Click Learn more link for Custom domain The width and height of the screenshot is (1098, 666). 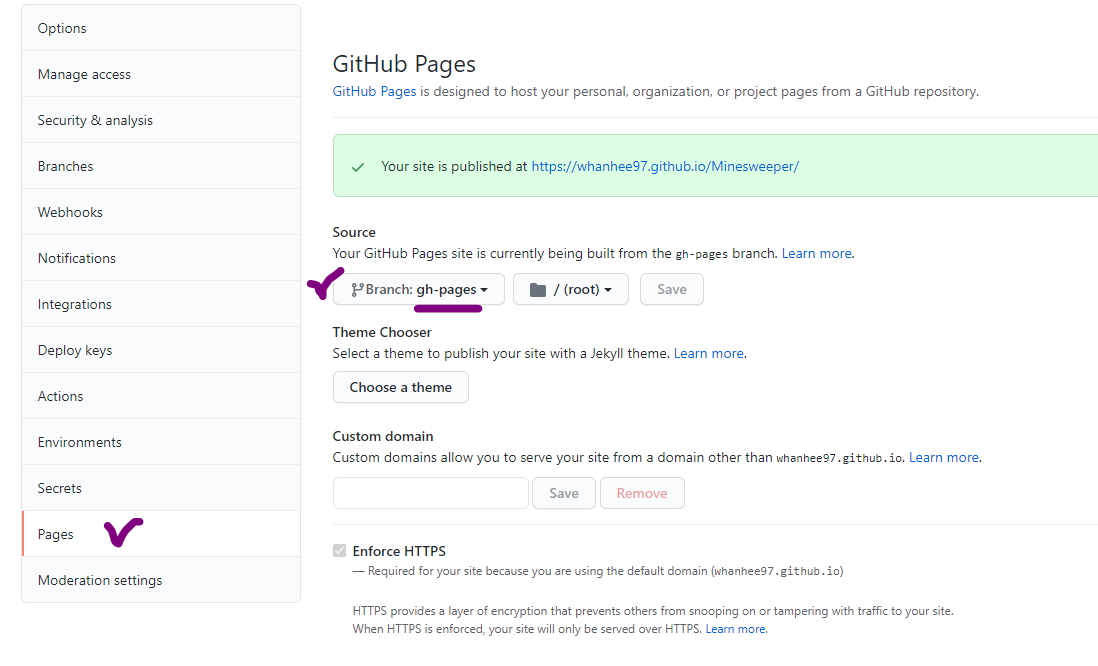[944, 457]
